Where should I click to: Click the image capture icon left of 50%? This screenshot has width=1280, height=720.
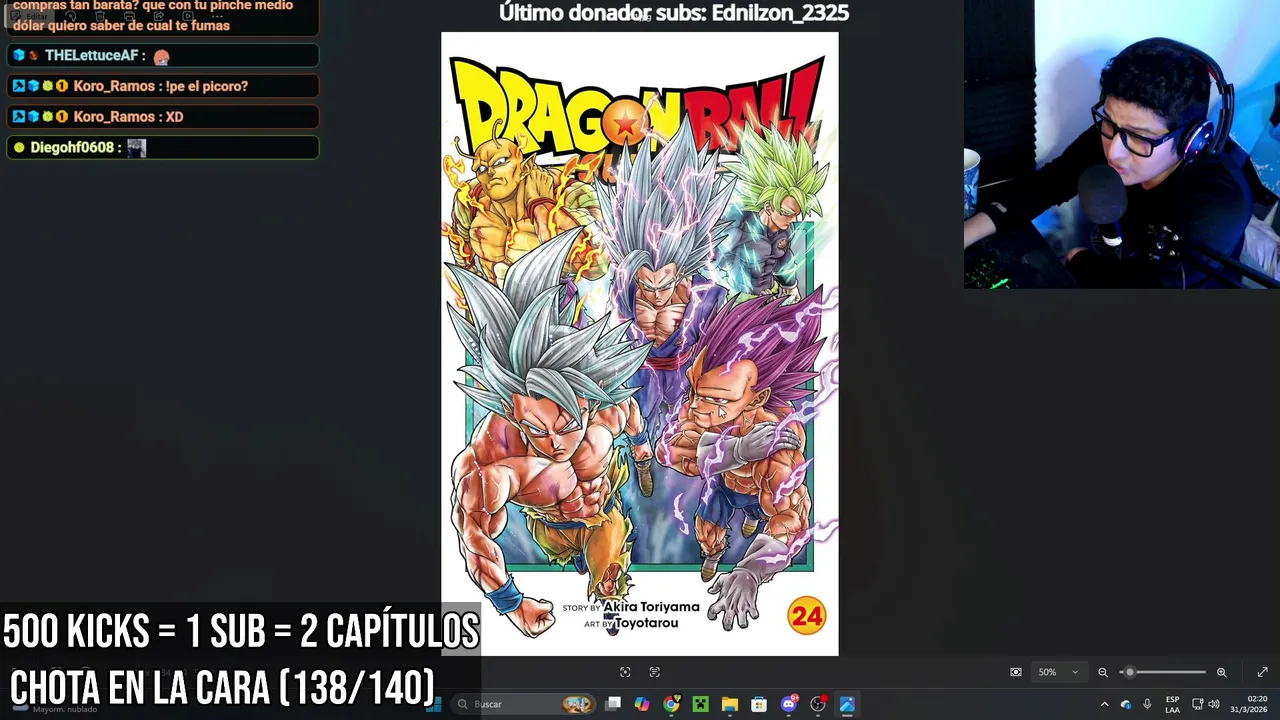coord(1015,672)
